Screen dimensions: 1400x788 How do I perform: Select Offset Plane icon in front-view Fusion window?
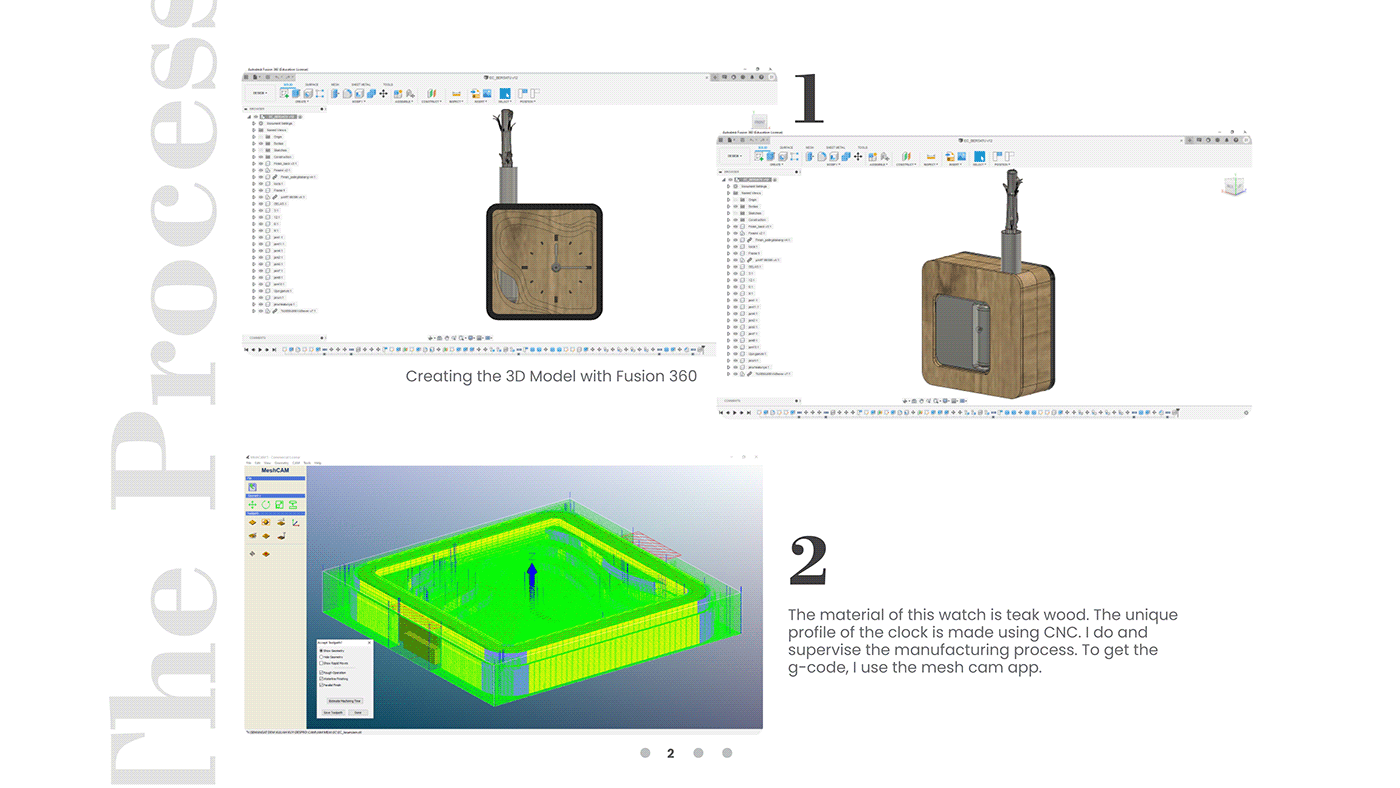[x=431, y=93]
